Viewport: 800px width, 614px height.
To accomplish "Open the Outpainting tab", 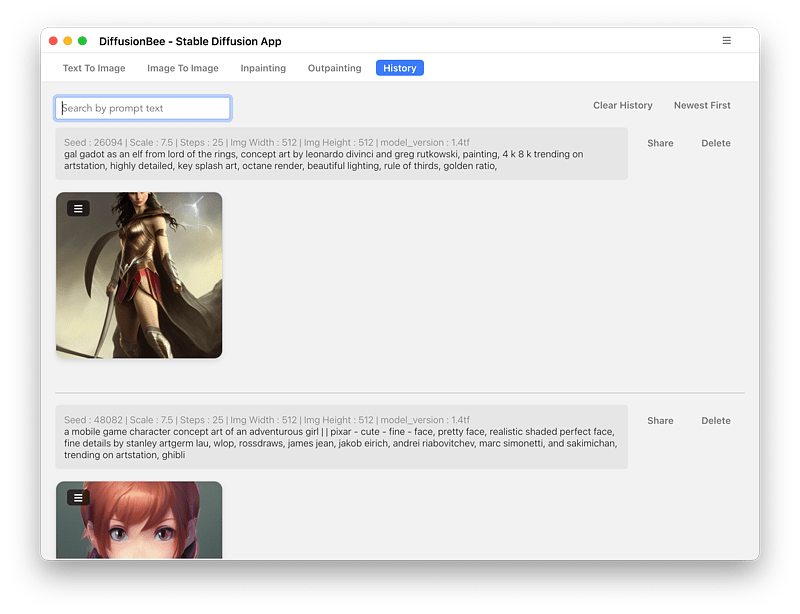I will tap(334, 68).
